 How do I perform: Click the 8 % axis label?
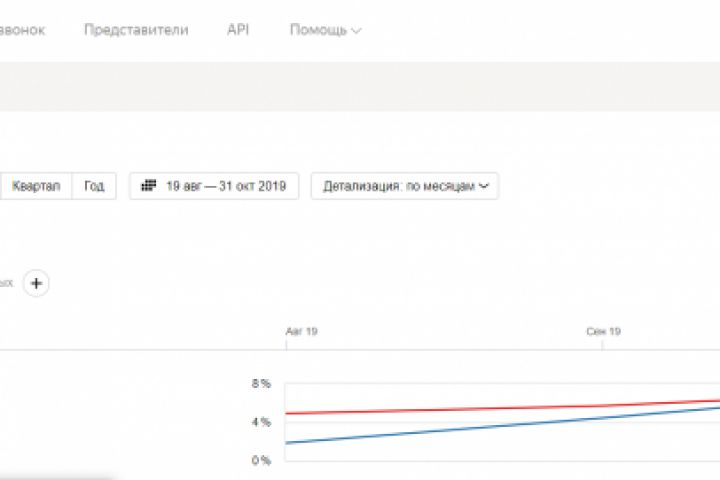[260, 383]
